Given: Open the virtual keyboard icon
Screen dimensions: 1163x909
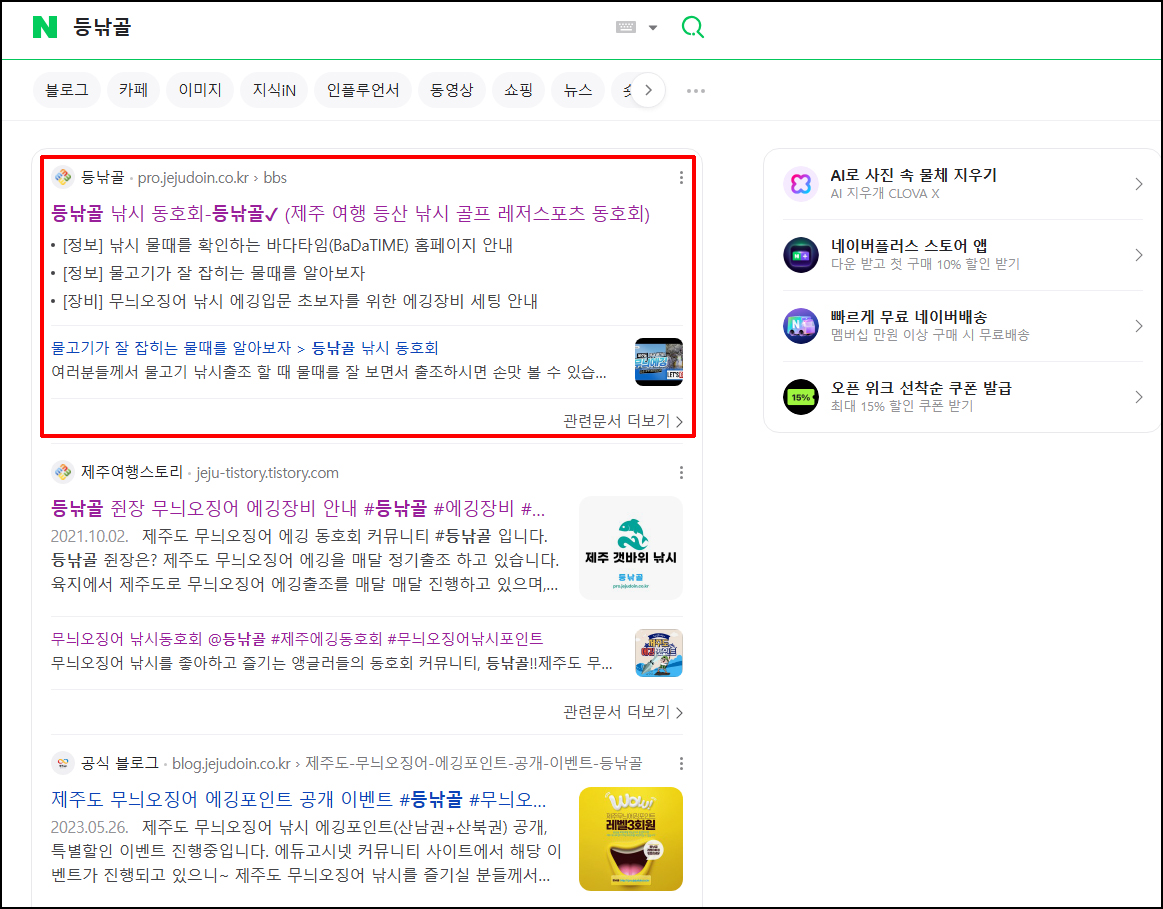Looking at the screenshot, I should [x=626, y=27].
